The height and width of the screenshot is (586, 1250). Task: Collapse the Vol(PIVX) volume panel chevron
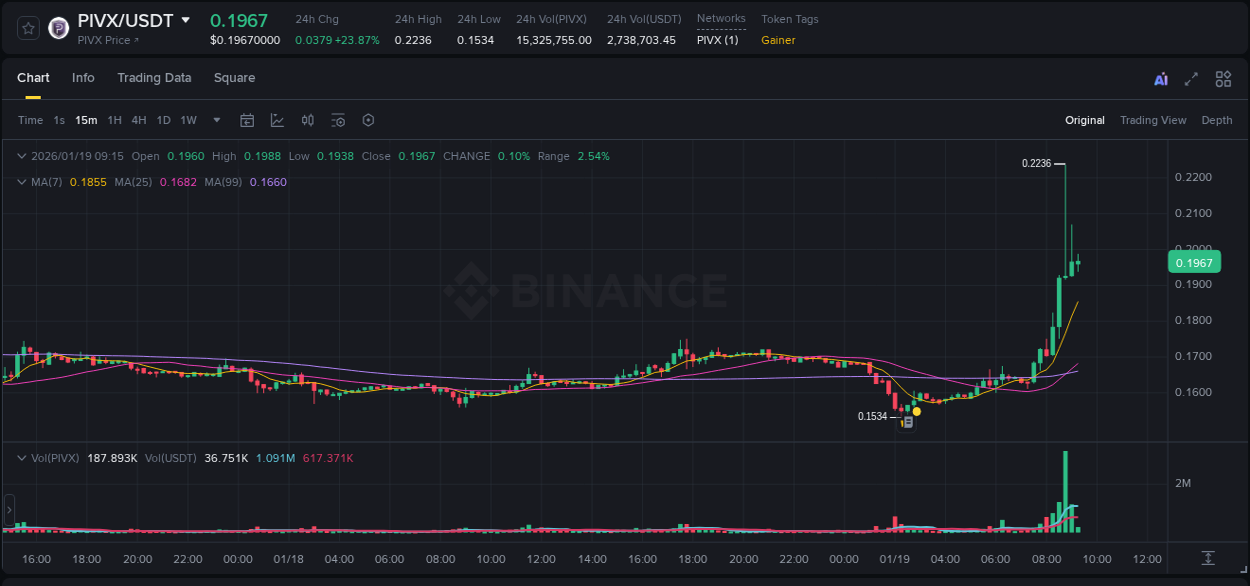(x=20, y=457)
